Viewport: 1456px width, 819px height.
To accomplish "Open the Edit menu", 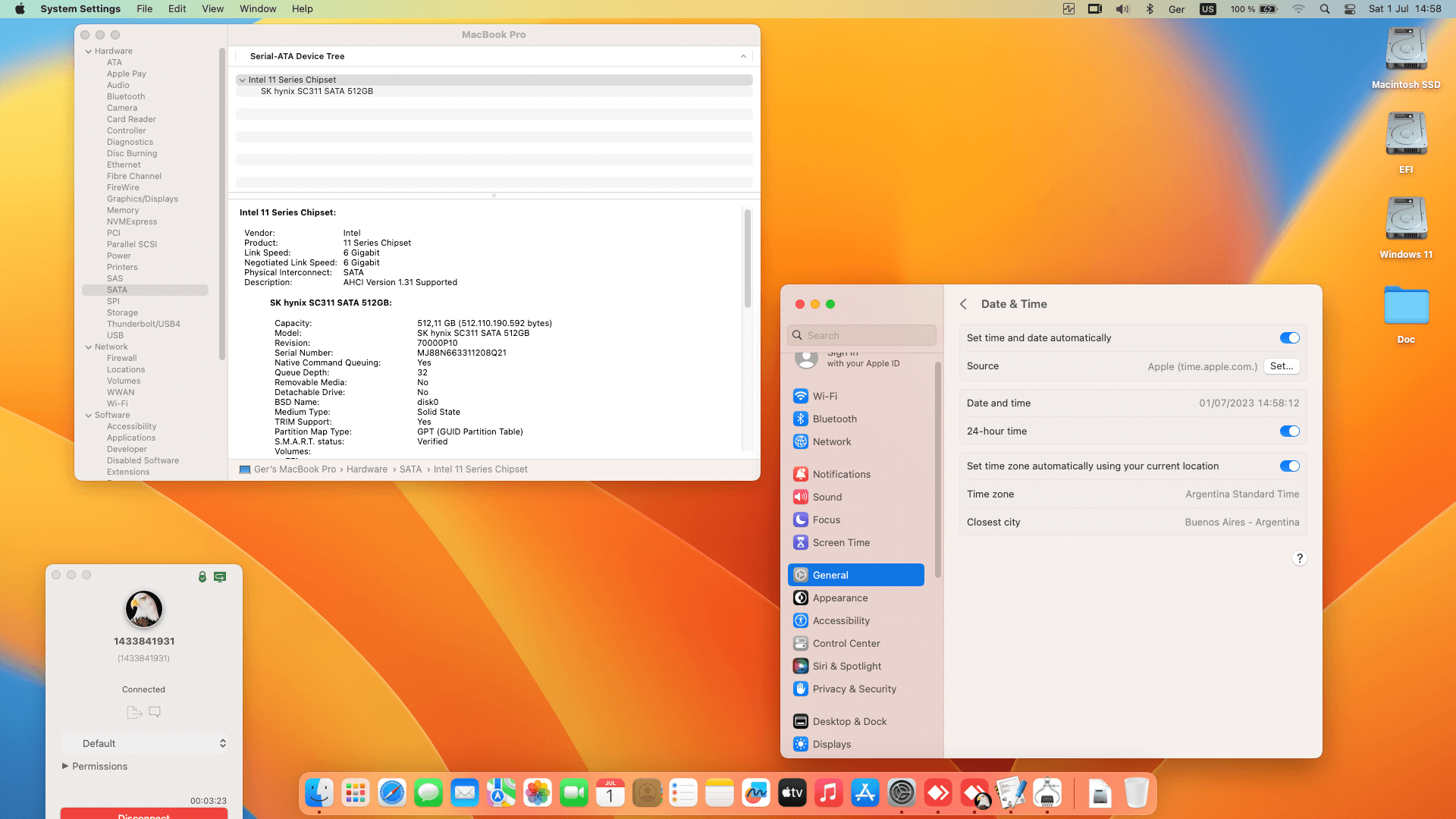I will pos(177,9).
